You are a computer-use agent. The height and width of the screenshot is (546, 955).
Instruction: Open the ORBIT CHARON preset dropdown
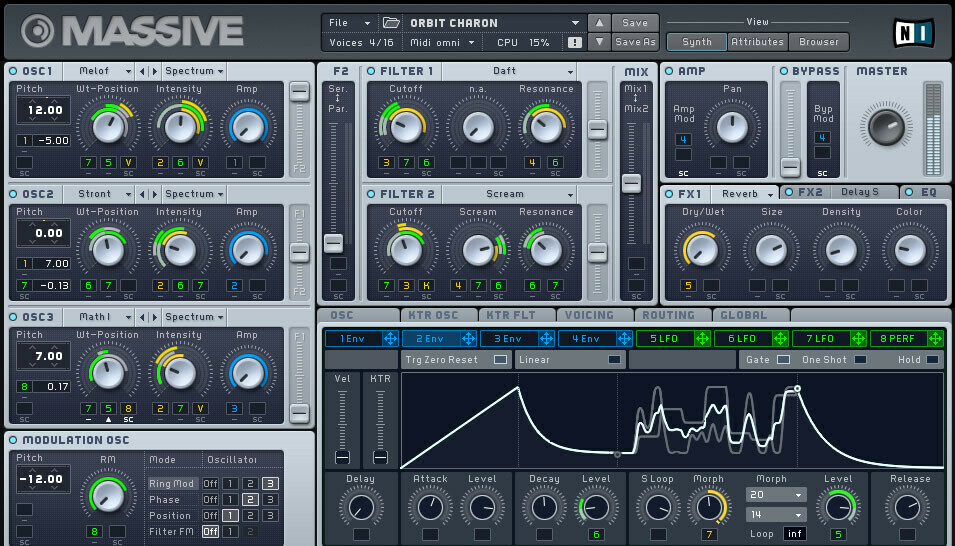coord(494,23)
